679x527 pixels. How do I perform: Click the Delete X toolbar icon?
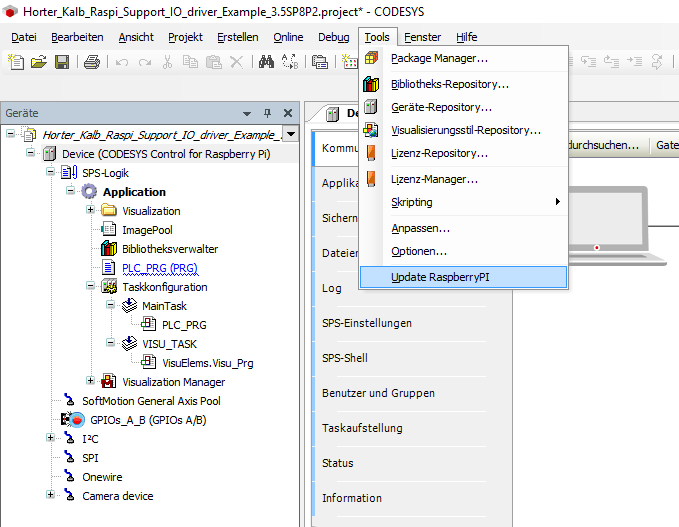[x=236, y=62]
